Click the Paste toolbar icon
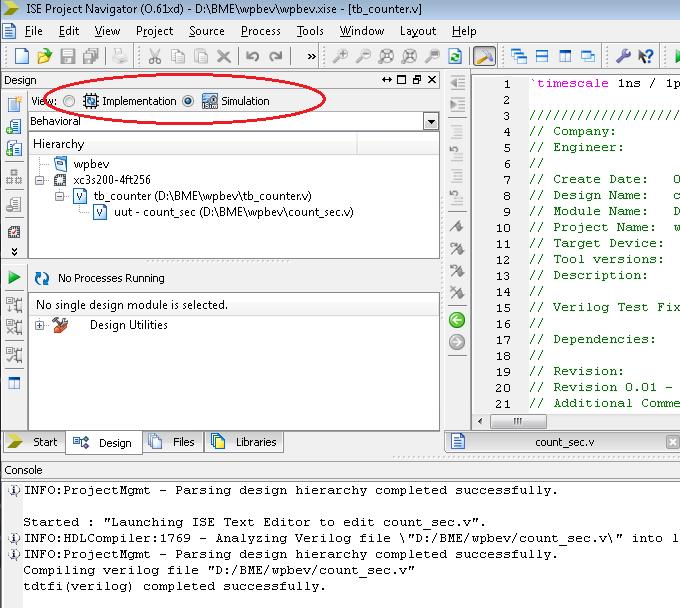Viewport: 680px width, 608px height. (x=201, y=56)
